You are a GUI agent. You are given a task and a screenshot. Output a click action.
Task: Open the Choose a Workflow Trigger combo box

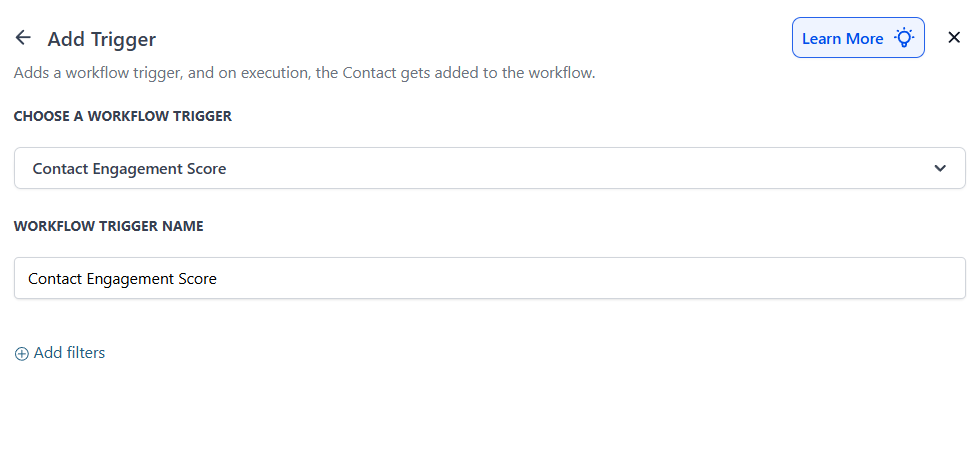489,168
